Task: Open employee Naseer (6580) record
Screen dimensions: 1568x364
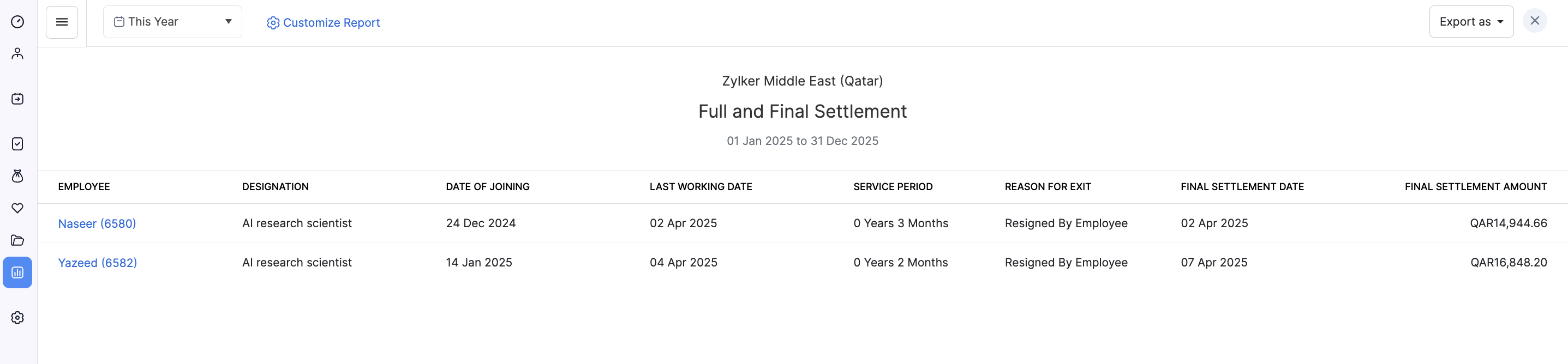Action: pos(97,223)
